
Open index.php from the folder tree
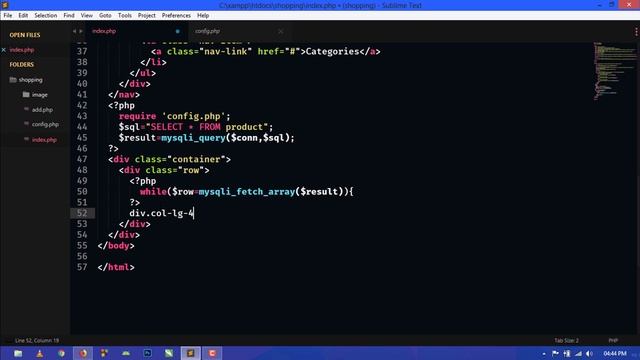tap(44, 140)
